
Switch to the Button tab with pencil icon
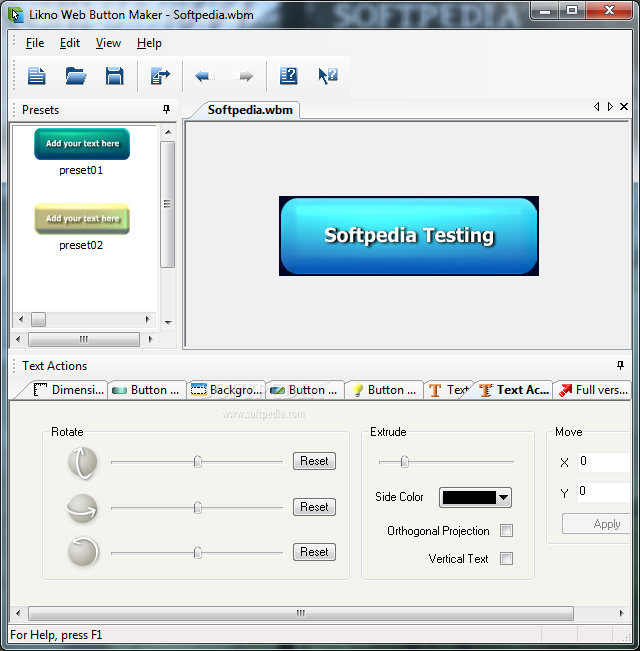click(305, 390)
